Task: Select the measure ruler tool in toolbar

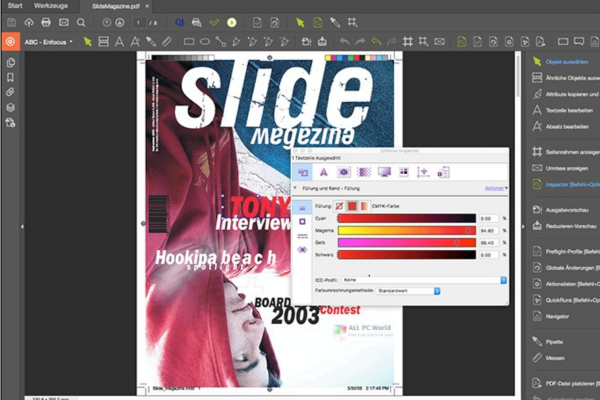Action: [167, 41]
